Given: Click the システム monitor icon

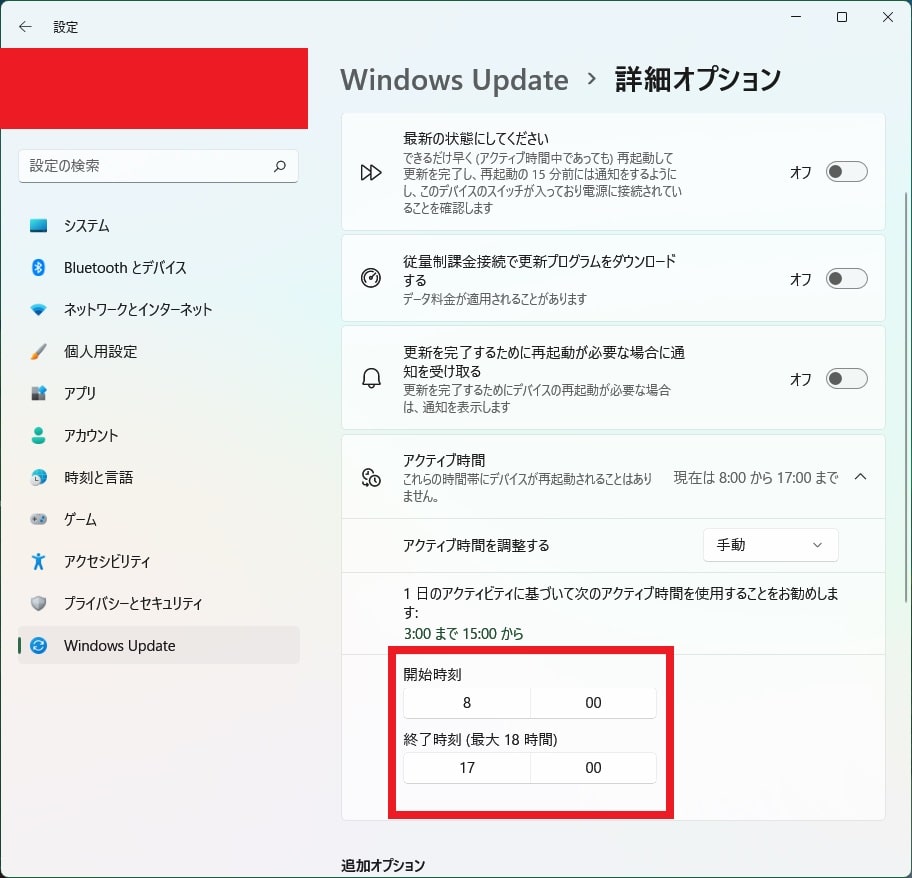Looking at the screenshot, I should pos(38,226).
